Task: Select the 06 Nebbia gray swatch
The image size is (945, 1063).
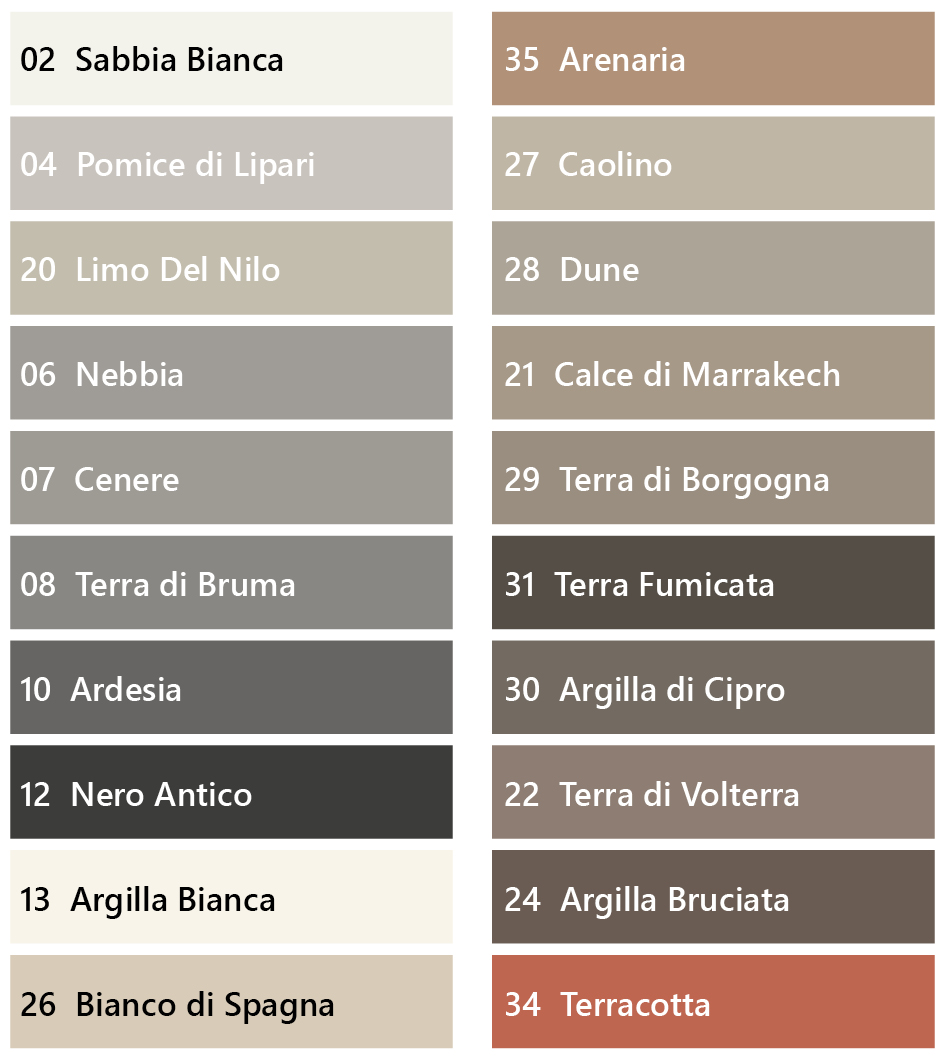Action: pos(231,373)
